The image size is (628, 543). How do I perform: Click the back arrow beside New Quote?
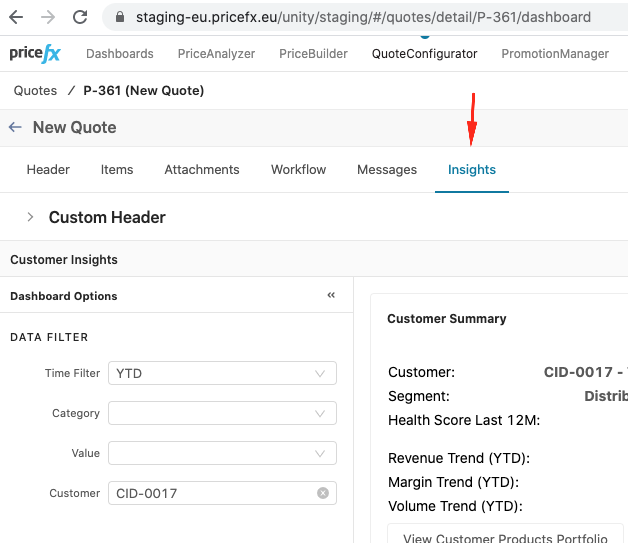click(x=15, y=127)
